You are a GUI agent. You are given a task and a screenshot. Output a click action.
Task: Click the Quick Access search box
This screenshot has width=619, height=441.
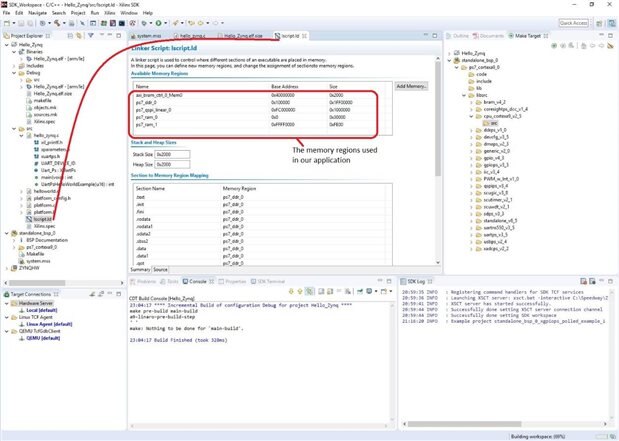(573, 22)
